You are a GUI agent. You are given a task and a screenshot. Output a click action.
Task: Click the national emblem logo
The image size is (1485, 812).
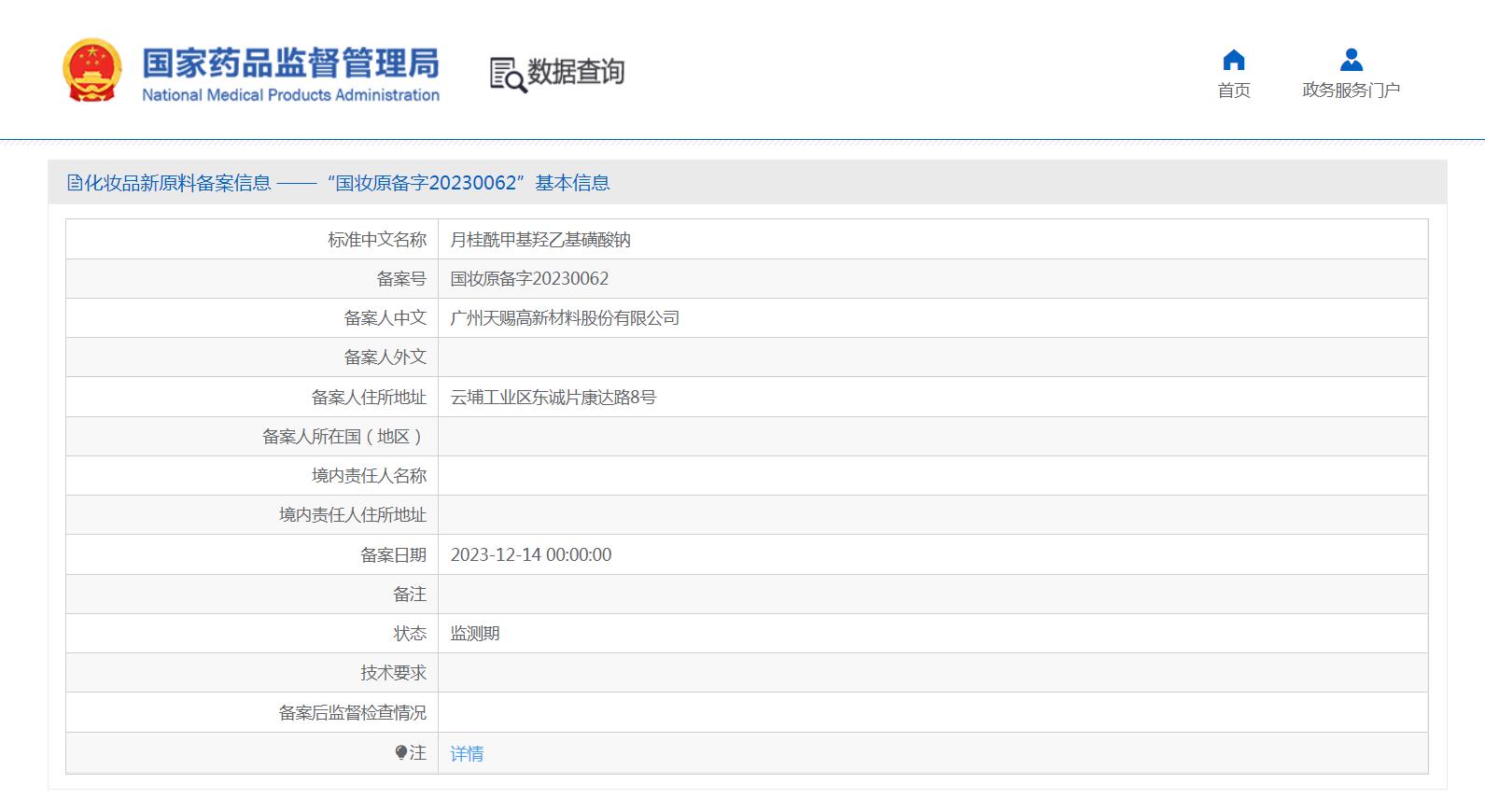coord(91,70)
